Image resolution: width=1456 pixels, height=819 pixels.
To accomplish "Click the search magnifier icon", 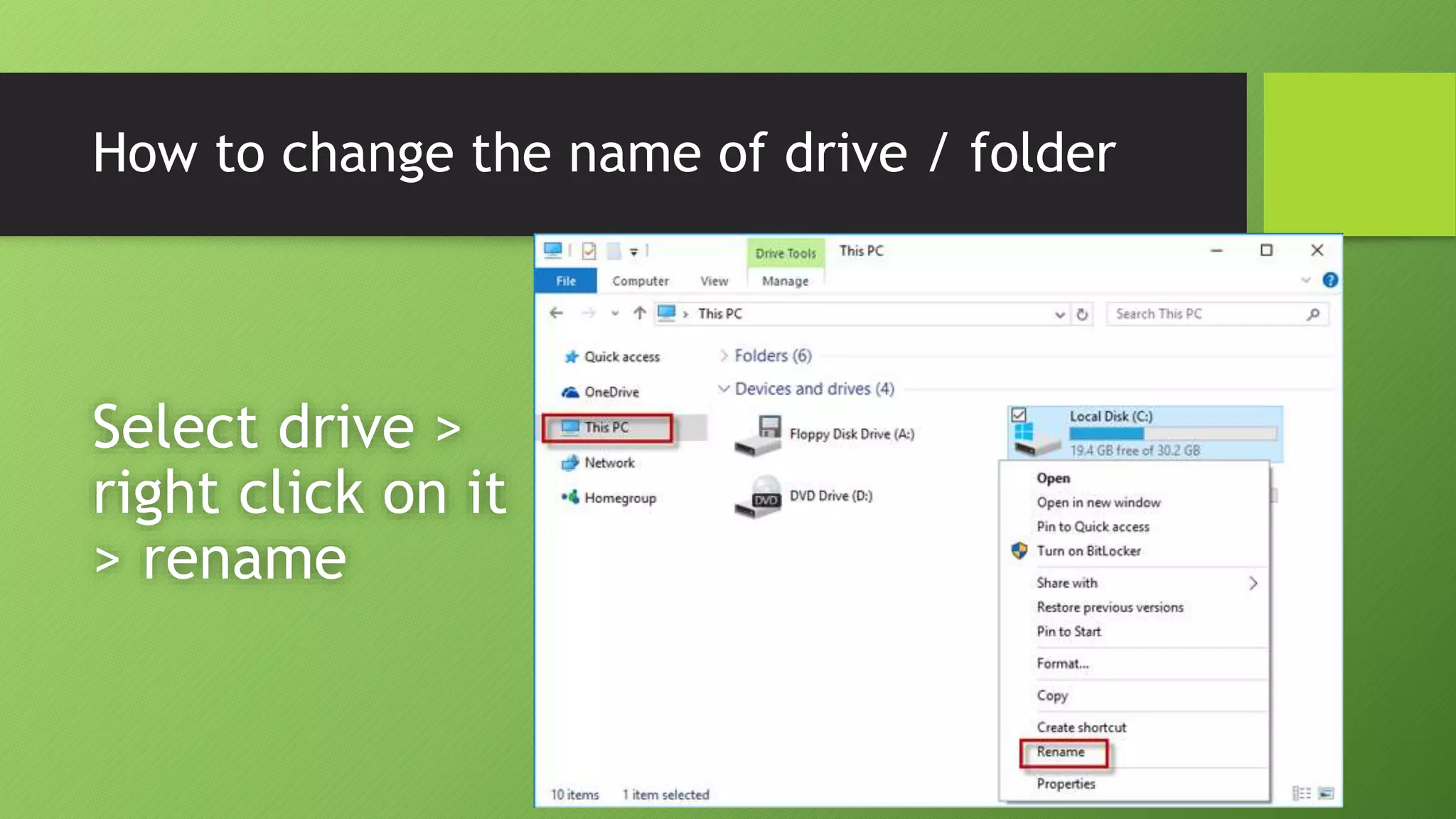I will [x=1313, y=314].
